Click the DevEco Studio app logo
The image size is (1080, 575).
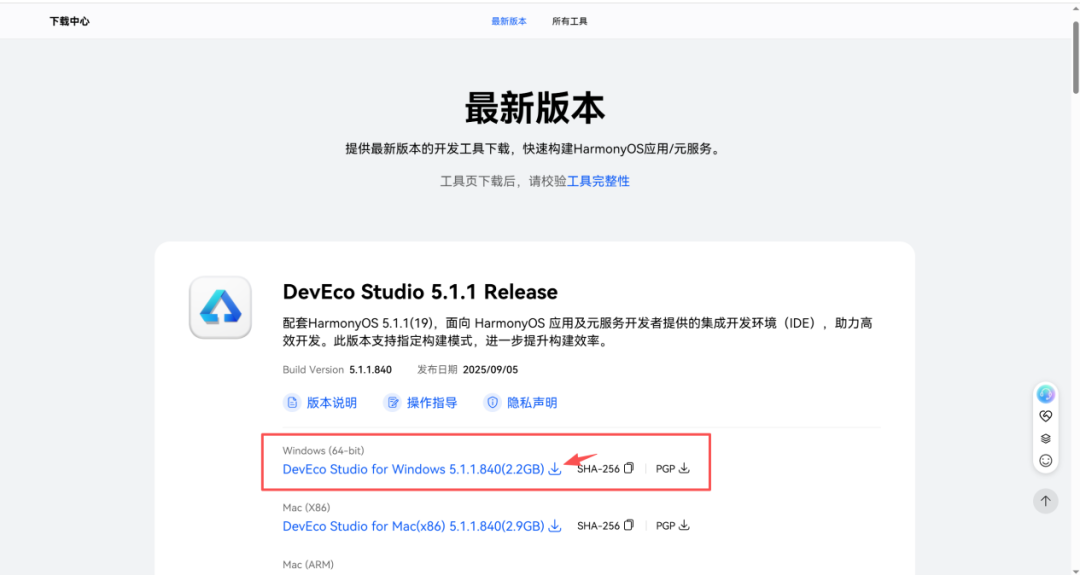(x=220, y=307)
